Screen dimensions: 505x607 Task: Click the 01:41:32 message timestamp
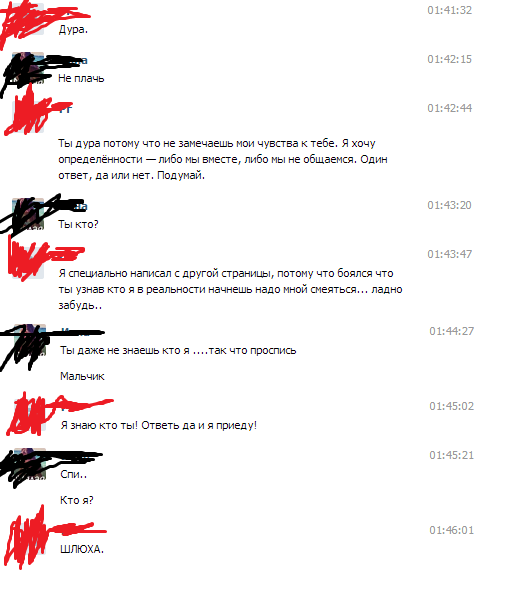coord(449,10)
